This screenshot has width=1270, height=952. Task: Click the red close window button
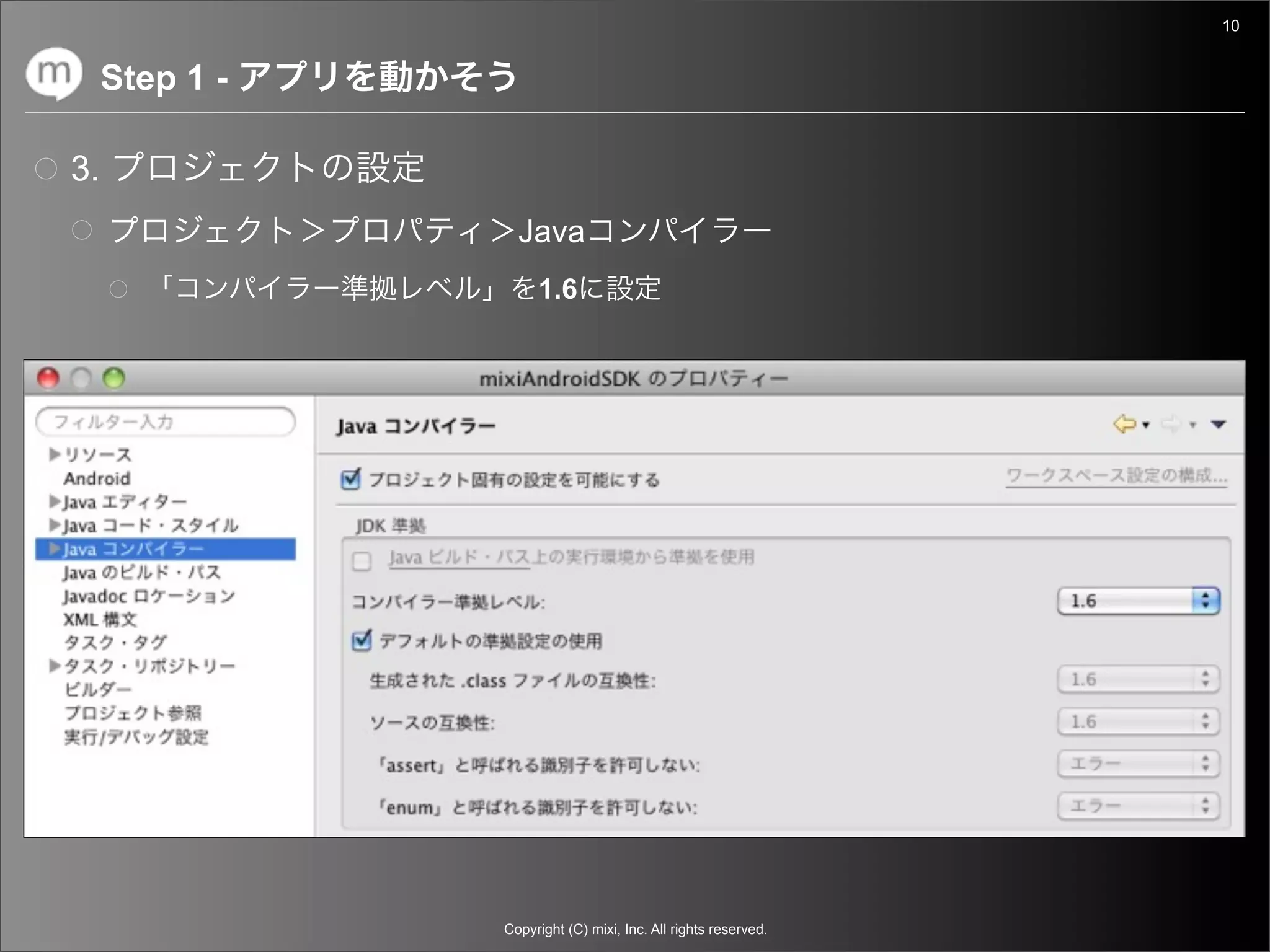48,378
